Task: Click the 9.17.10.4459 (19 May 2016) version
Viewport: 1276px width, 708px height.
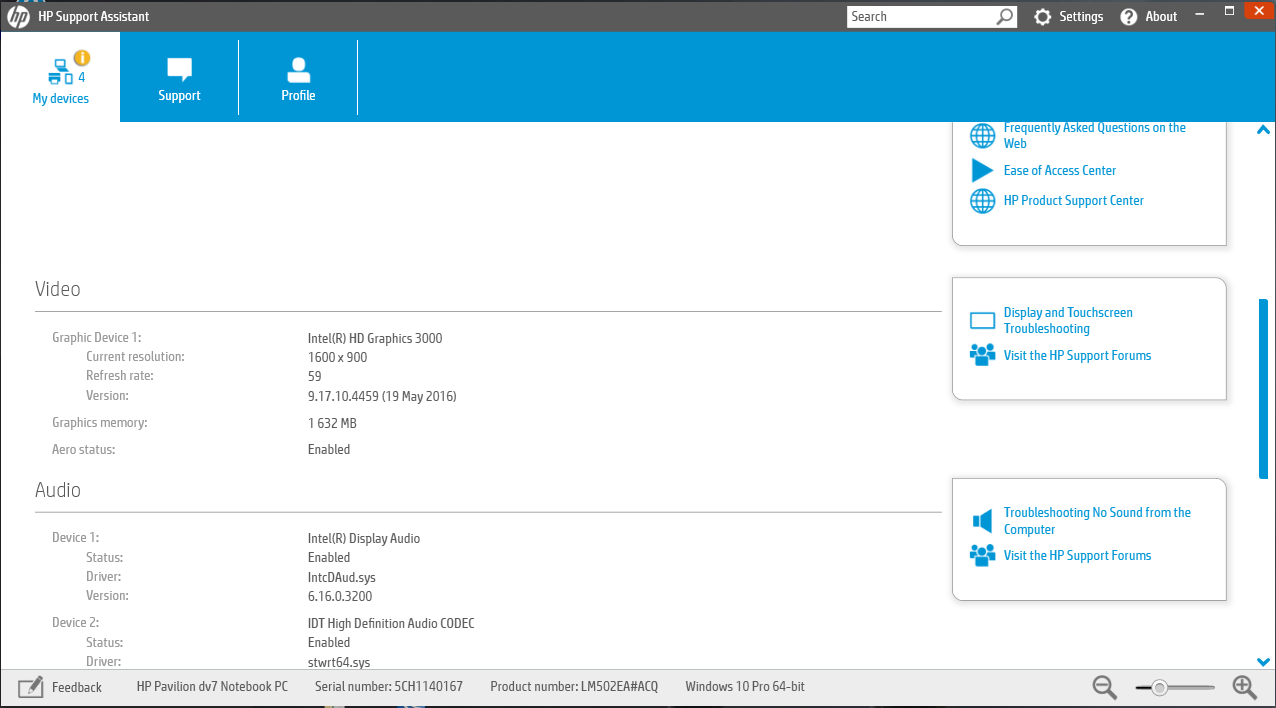Action: [x=382, y=396]
